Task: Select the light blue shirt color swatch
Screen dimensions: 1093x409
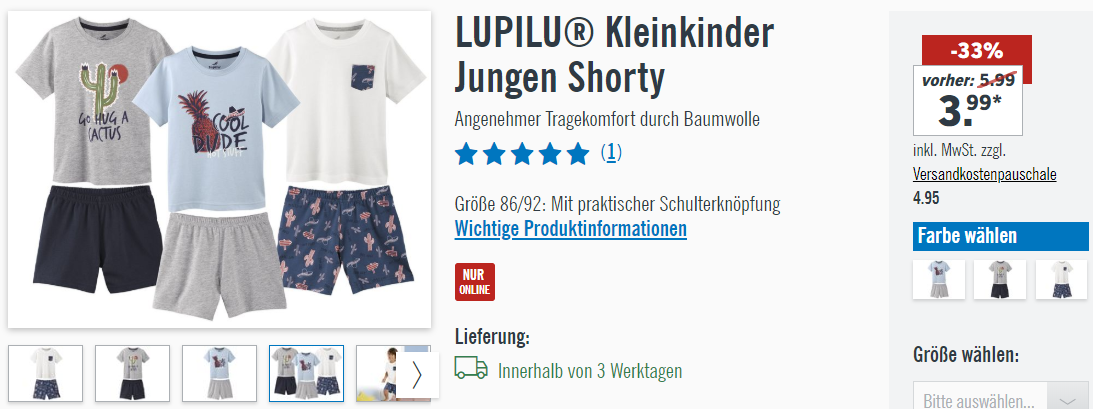Action: tap(939, 279)
